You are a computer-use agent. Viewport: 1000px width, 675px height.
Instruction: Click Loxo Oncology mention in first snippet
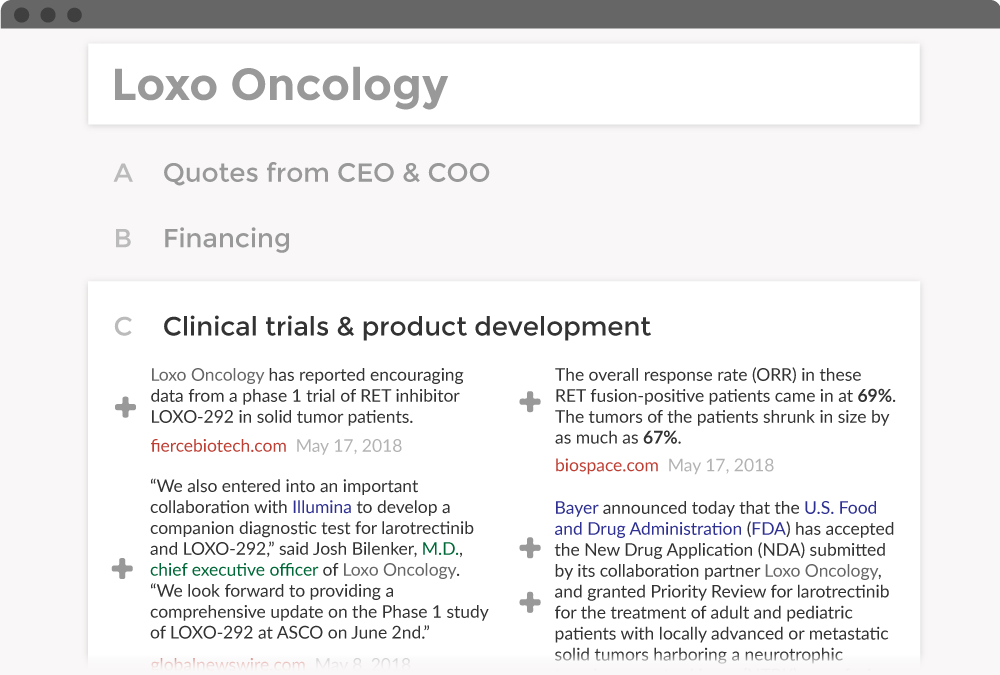tap(207, 375)
